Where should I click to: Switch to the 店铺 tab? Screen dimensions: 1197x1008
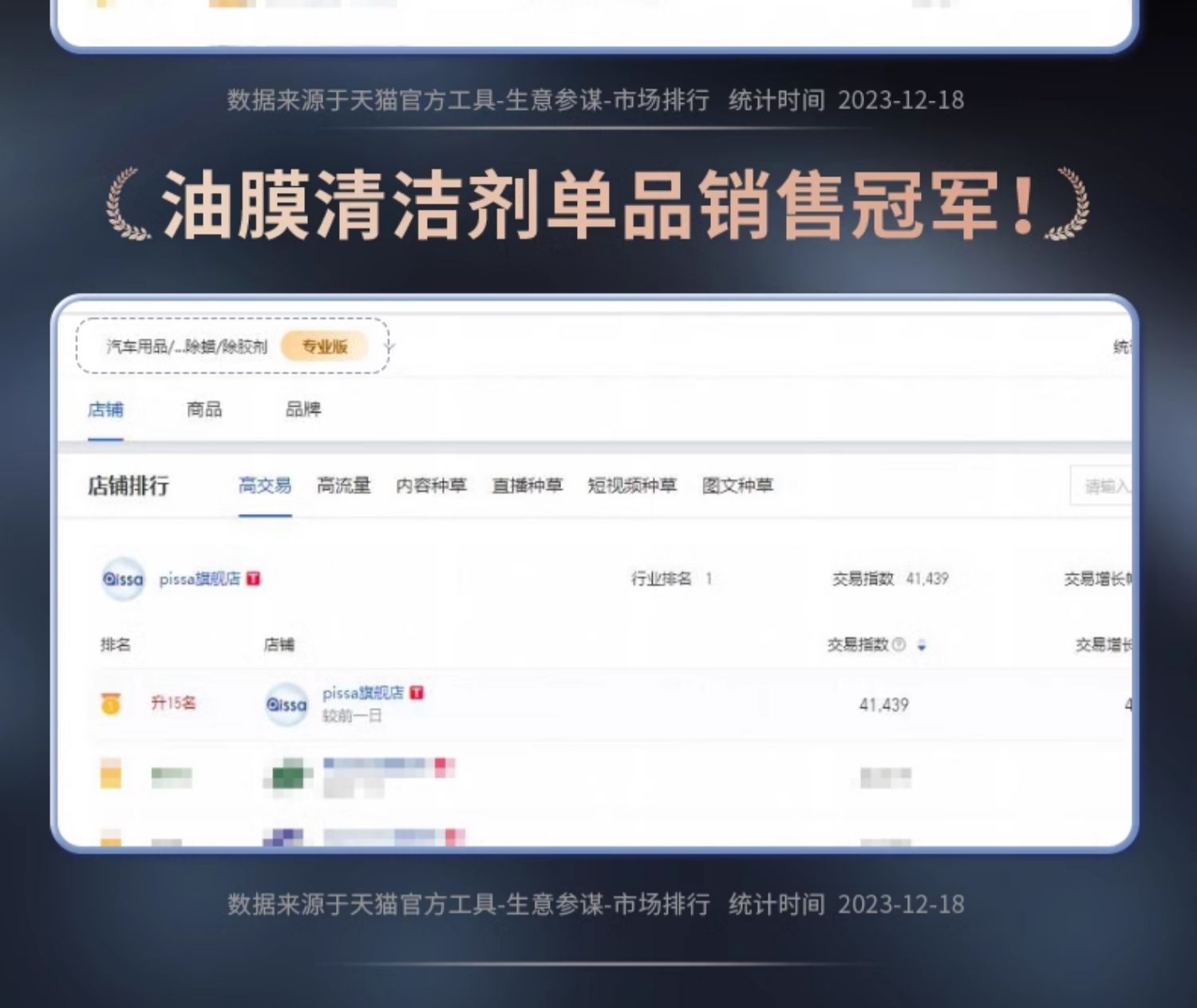click(105, 409)
